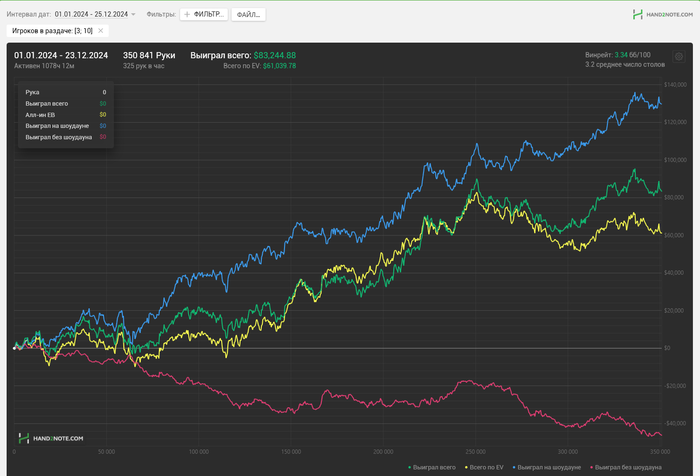Viewport: 700px width, 476px height.
Task: Click the 150 000 x-axis label
Action: pos(291,451)
